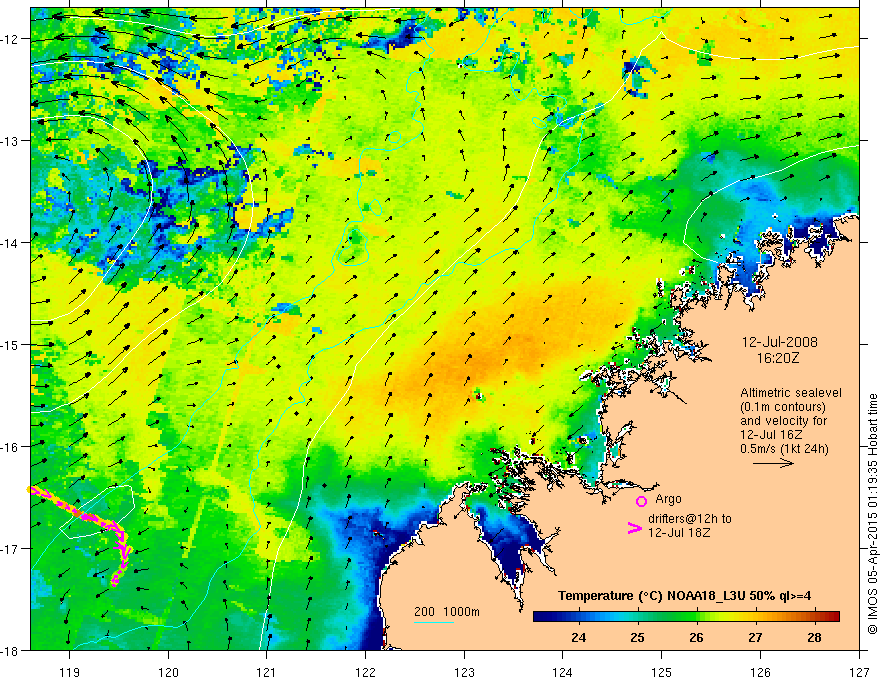880x680 pixels.
Task: Click the 'Temperature (°C) NOAA18_L3U 50% ql>=4' title
Action: coord(684,596)
